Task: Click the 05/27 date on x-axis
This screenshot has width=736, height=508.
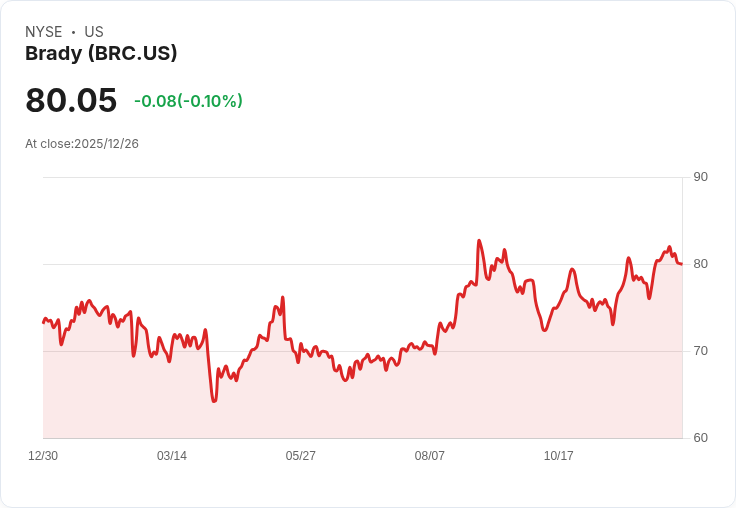Action: tap(301, 456)
